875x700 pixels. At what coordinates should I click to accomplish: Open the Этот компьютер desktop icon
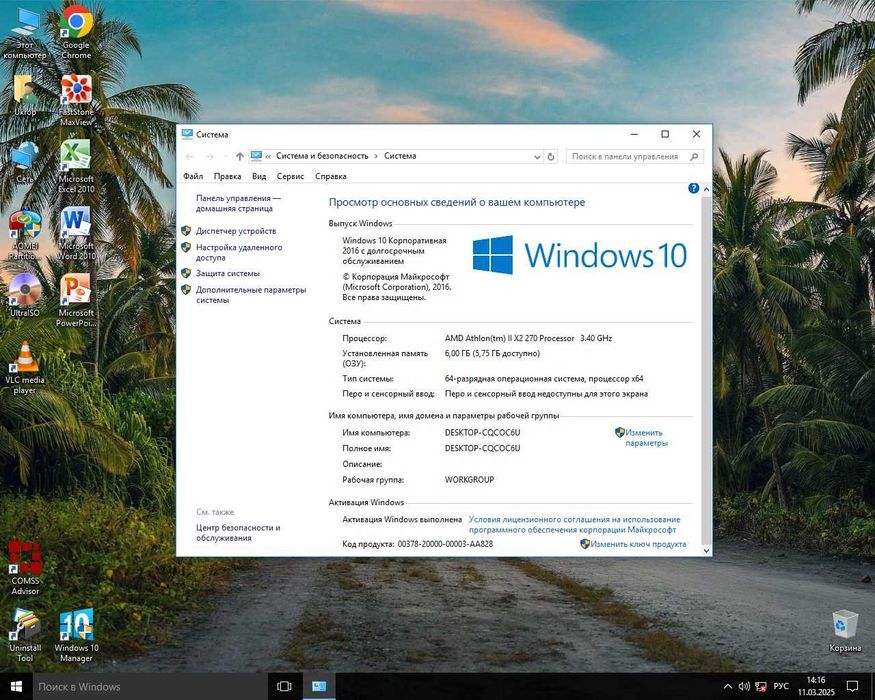(25, 33)
